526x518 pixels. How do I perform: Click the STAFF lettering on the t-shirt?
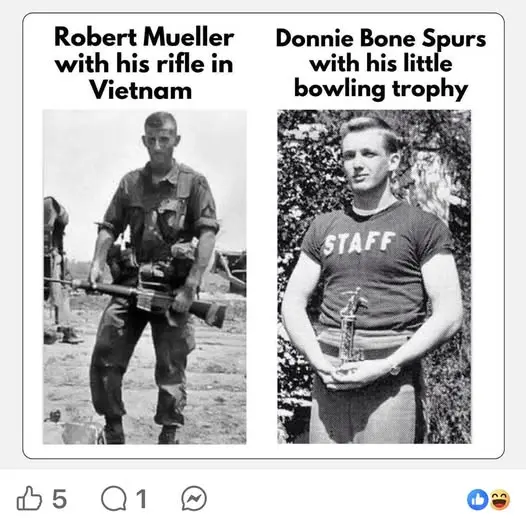pos(359,243)
